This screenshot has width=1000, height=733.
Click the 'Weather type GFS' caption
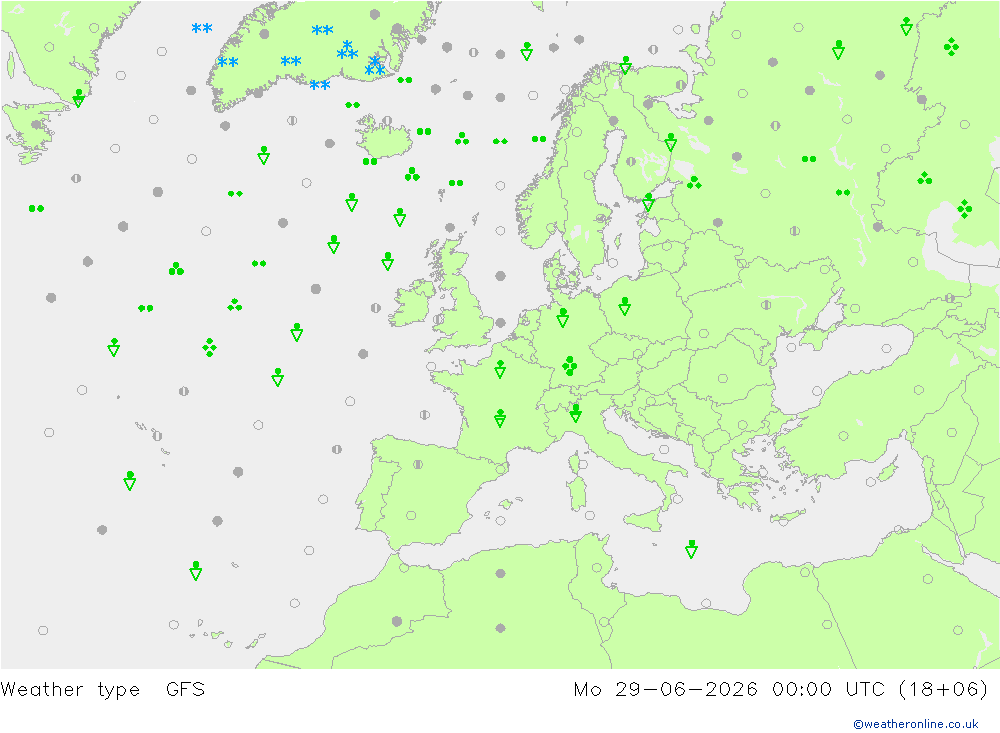(x=103, y=689)
